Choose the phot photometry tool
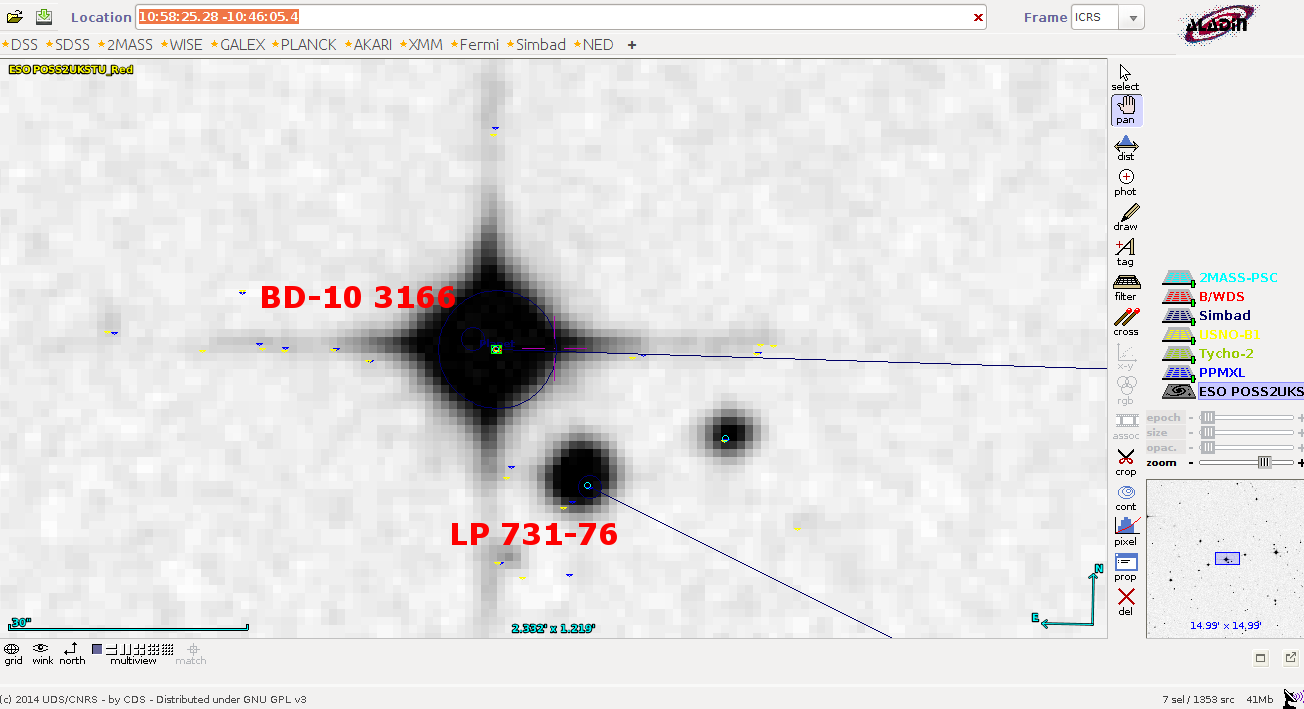This screenshot has height=709, width=1304. 1126,181
